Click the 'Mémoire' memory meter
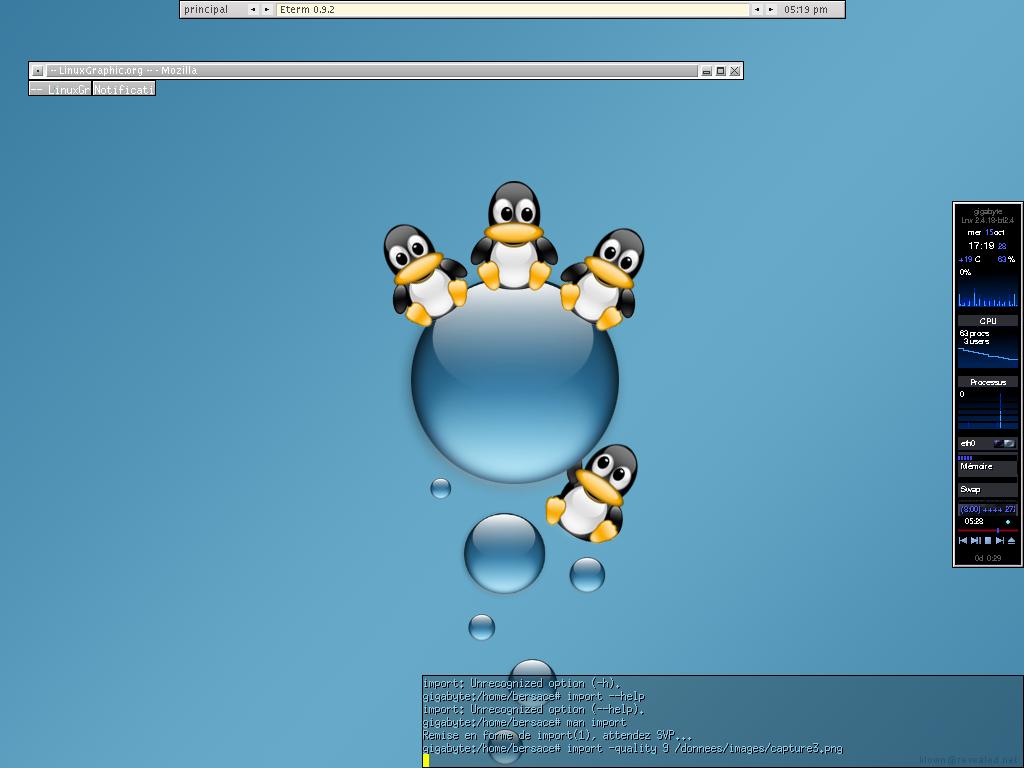This screenshot has width=1024, height=768. pos(987,466)
